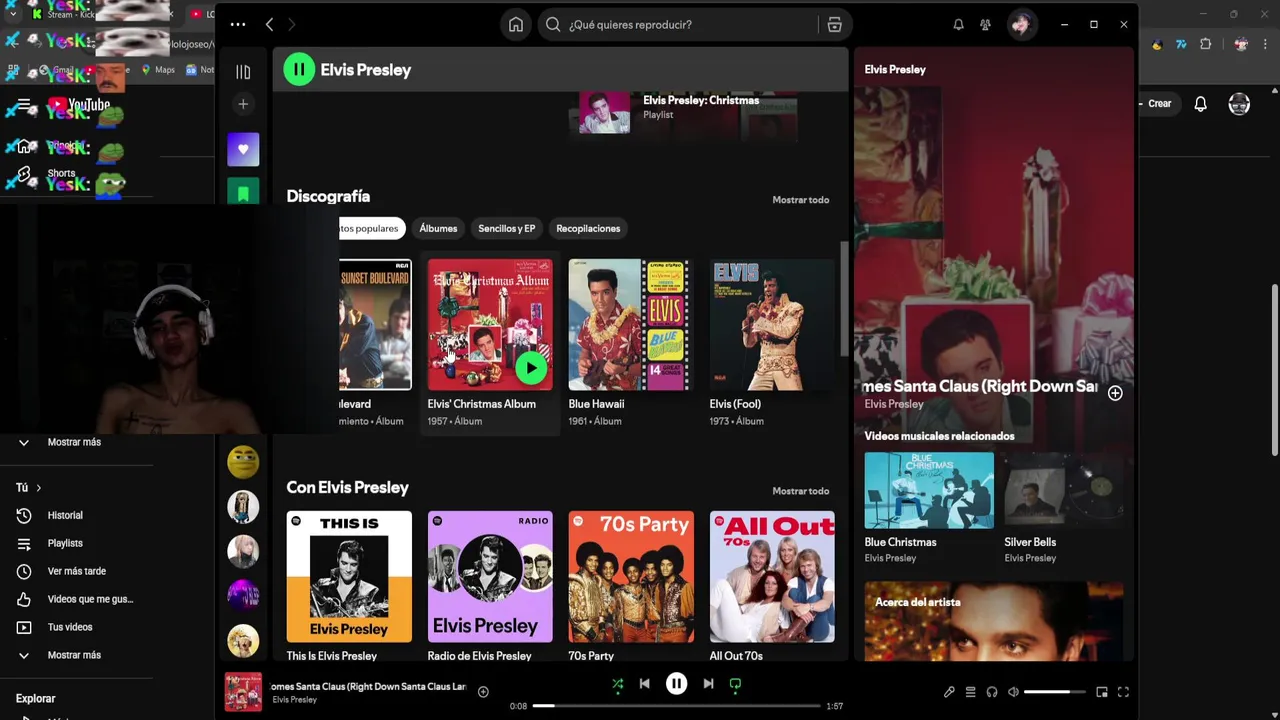The width and height of the screenshot is (1280, 720).
Task: Add current song to library in right panel
Action: point(1115,393)
